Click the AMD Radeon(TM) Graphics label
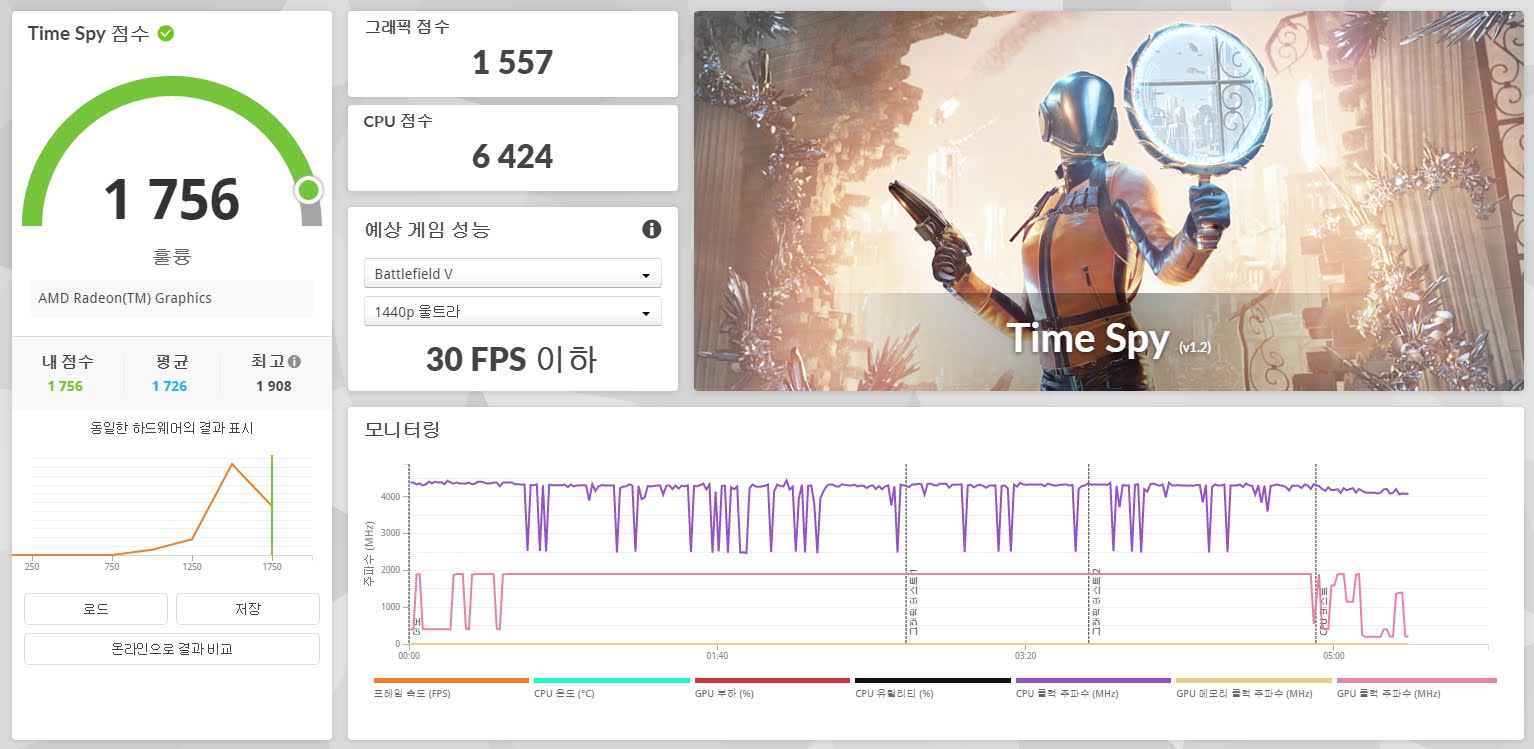The height and width of the screenshot is (749, 1534). pos(125,298)
